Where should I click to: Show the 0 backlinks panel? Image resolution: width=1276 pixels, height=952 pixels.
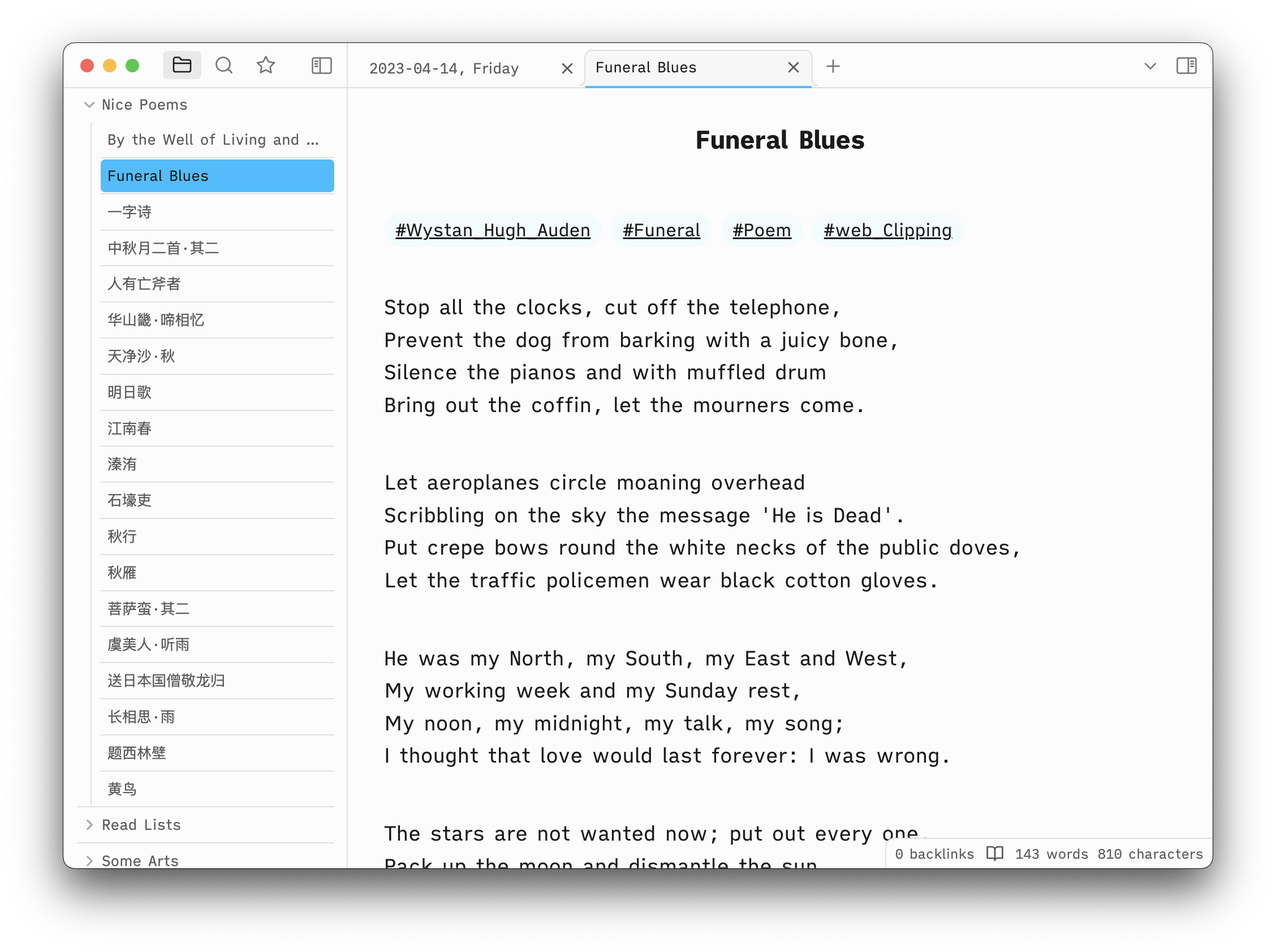(934, 854)
